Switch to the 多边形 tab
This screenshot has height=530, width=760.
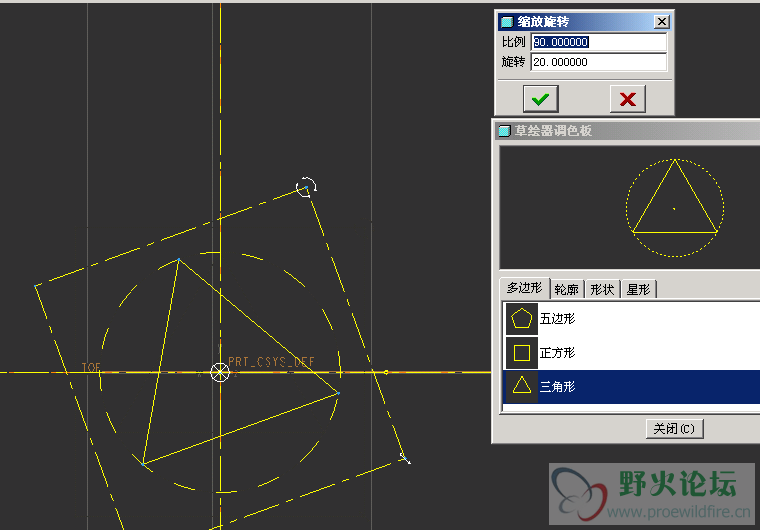(x=523, y=289)
